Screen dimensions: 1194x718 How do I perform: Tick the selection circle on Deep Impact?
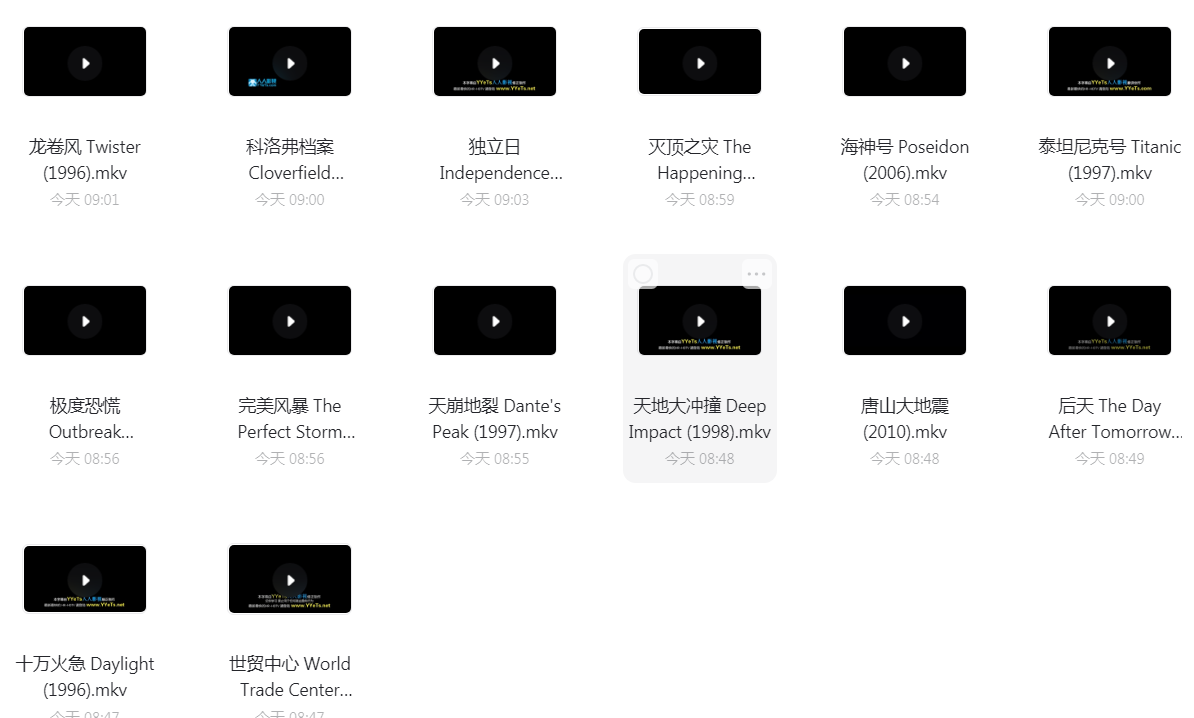[x=643, y=274]
